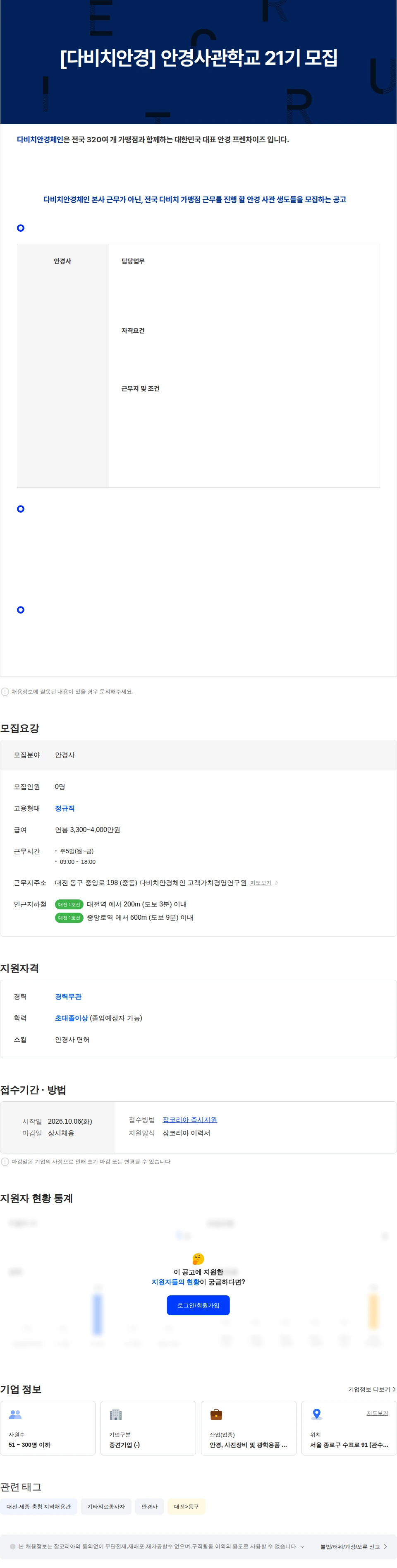Image resolution: width=397 pixels, height=1568 pixels.
Task: Click the 지원자들의 현황 highlighted text
Action: pyautogui.click(x=175, y=1282)
